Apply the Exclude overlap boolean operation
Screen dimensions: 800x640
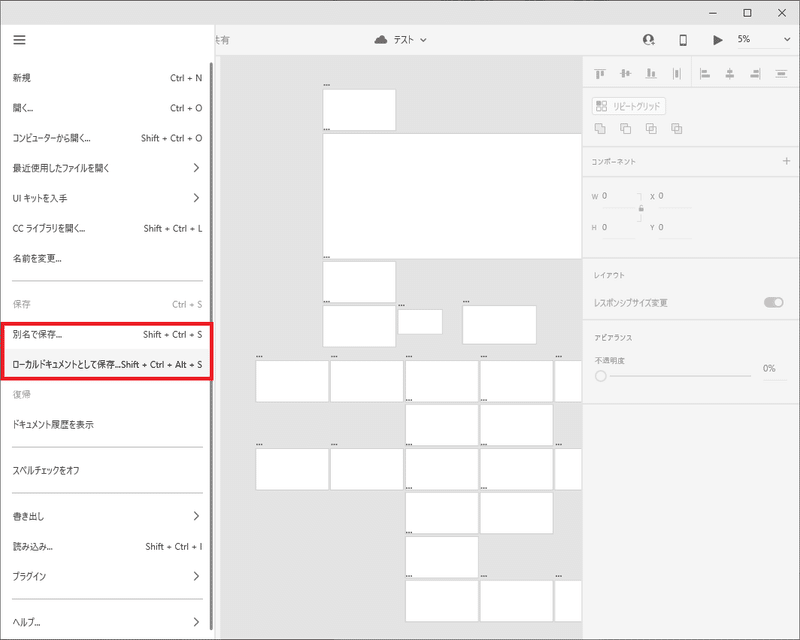click(677, 129)
